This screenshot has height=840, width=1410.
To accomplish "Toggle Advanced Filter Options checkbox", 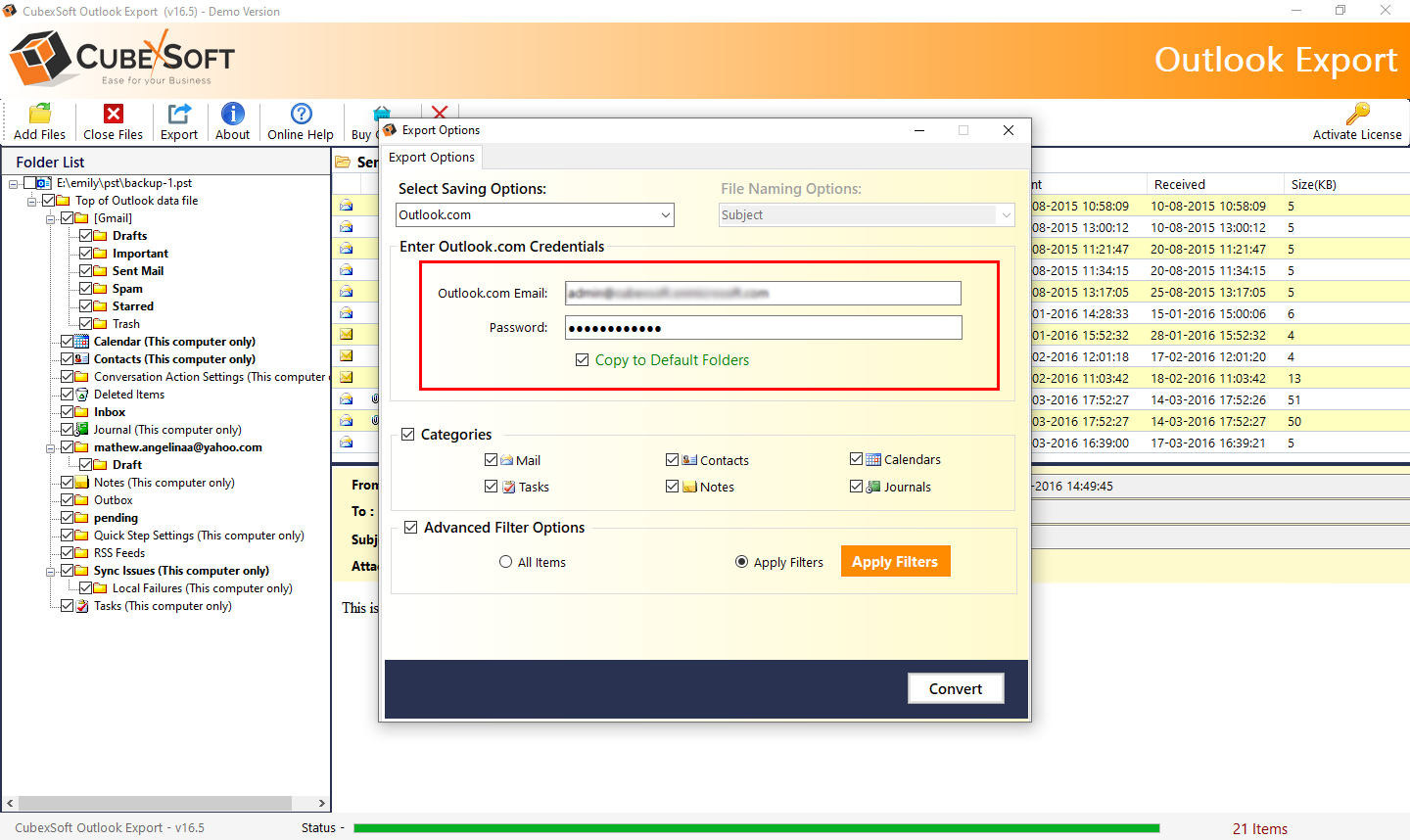I will pyautogui.click(x=411, y=528).
